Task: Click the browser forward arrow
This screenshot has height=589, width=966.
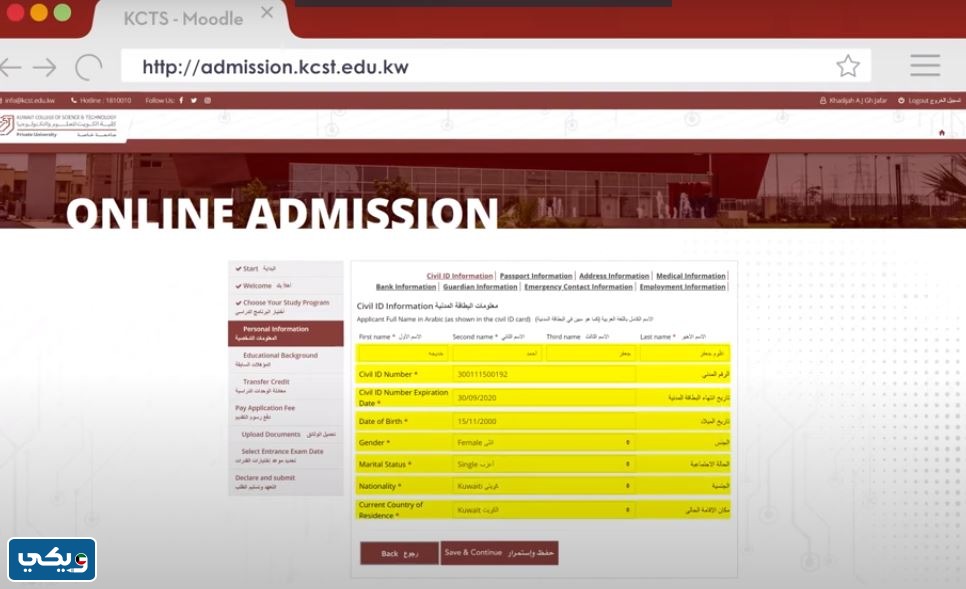Action: pyautogui.click(x=45, y=67)
